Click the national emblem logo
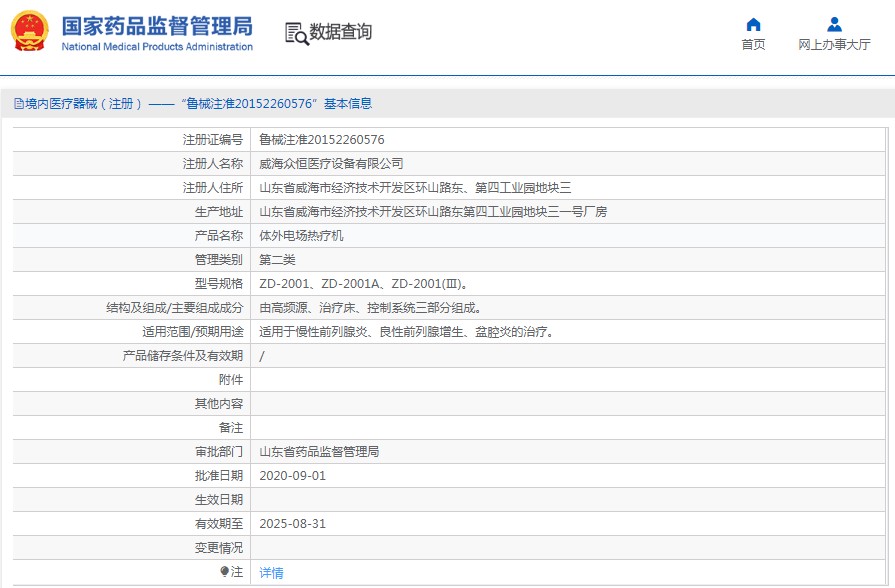Viewport: 895px width, 588px height. click(x=30, y=31)
